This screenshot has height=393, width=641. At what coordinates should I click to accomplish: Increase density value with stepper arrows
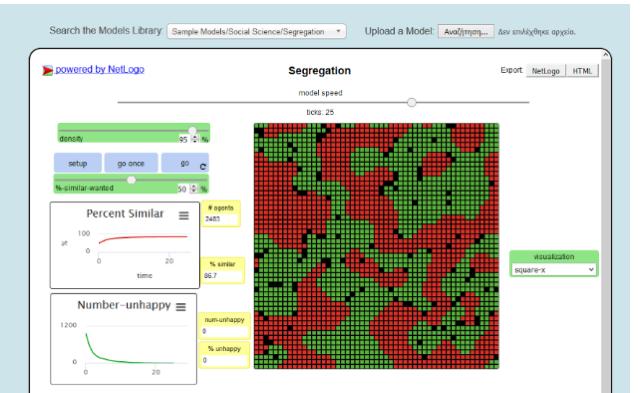coord(195,139)
